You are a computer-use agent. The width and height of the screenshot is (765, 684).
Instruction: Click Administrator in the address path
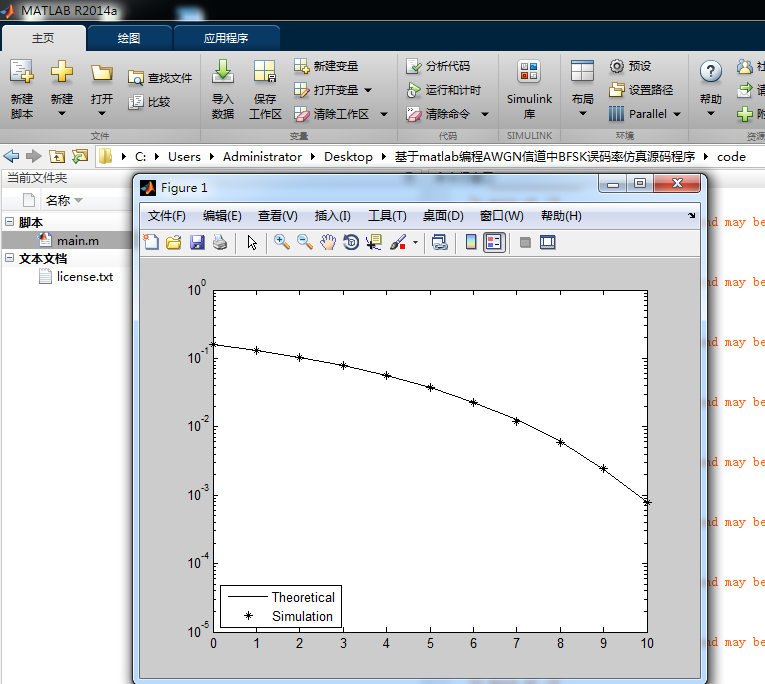262,157
